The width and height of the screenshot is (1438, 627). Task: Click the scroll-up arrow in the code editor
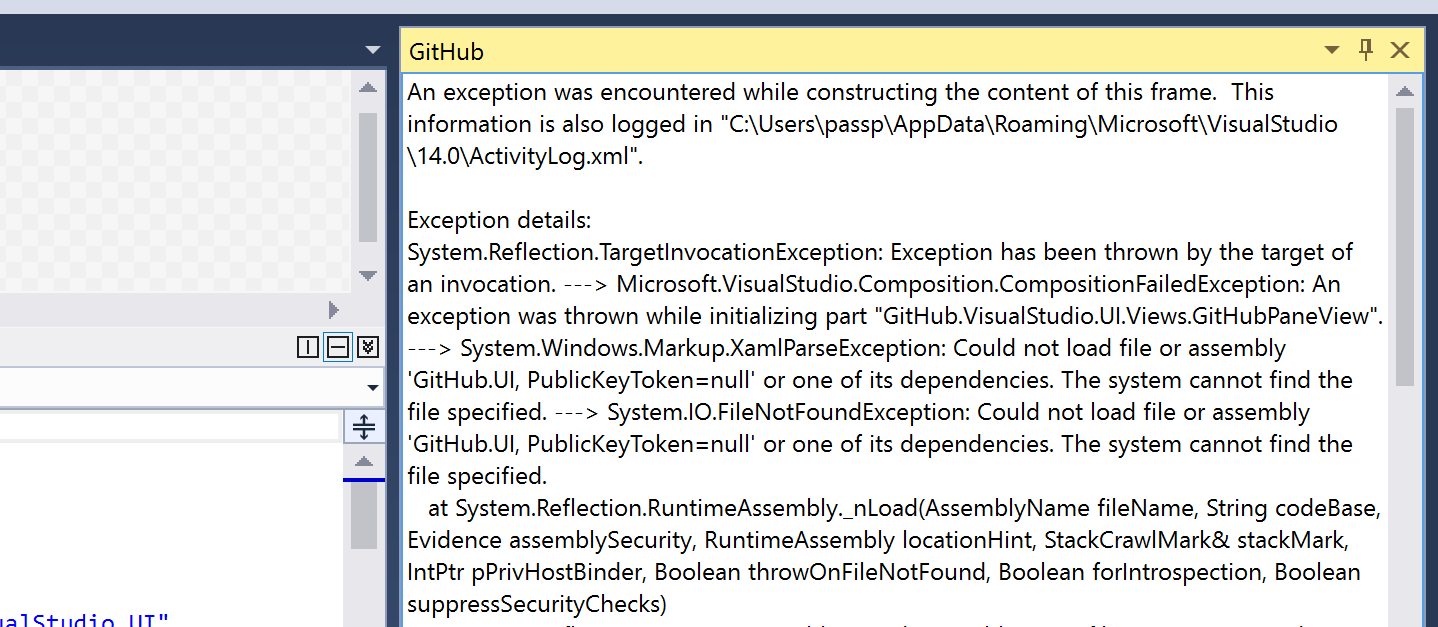point(366,461)
